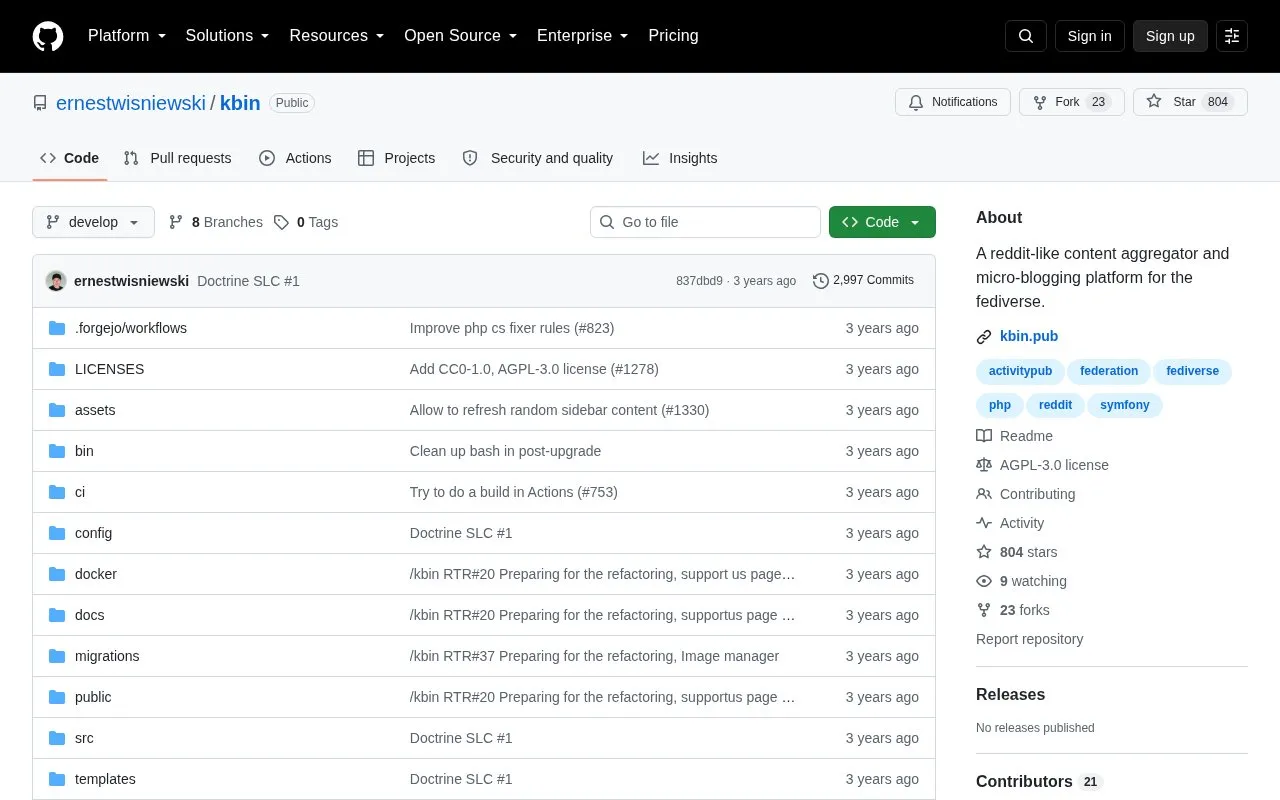Expand the Solutions menu
Screen dimensions: 1280x800
(x=228, y=36)
